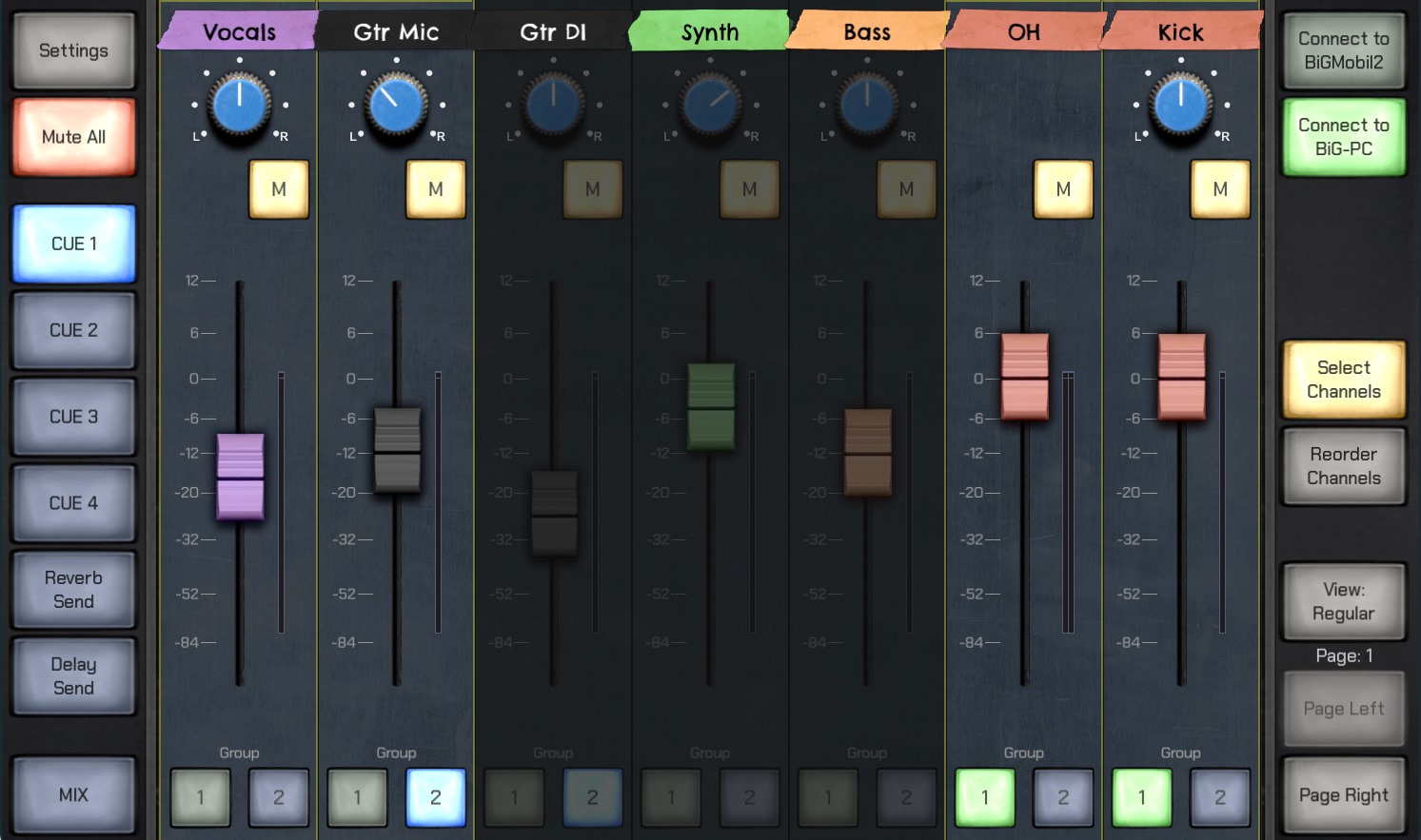Image resolution: width=1421 pixels, height=840 pixels.
Task: Click the Synth channel pan knob
Action: (x=710, y=105)
